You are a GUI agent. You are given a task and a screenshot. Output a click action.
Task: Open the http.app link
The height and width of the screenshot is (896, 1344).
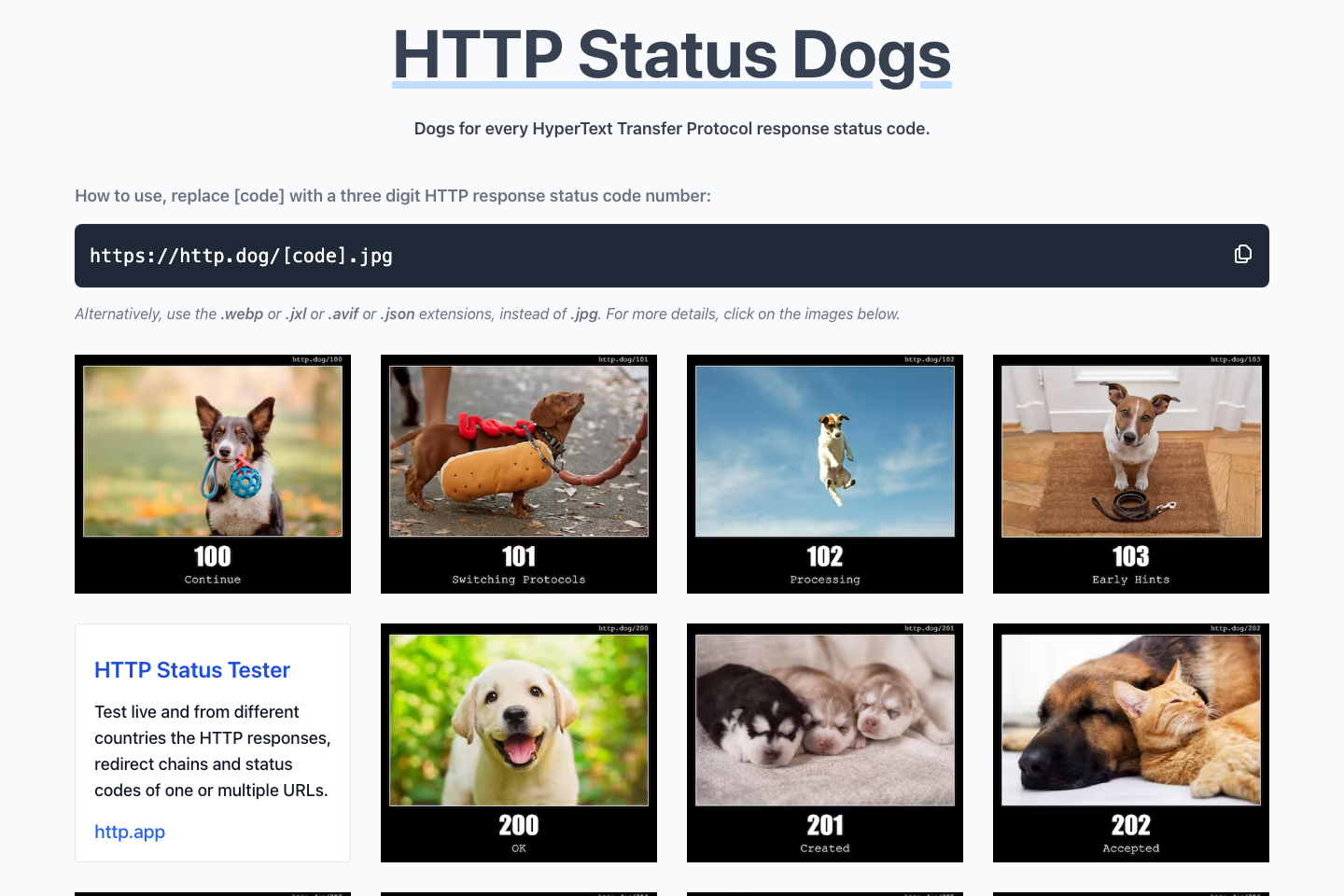click(130, 832)
